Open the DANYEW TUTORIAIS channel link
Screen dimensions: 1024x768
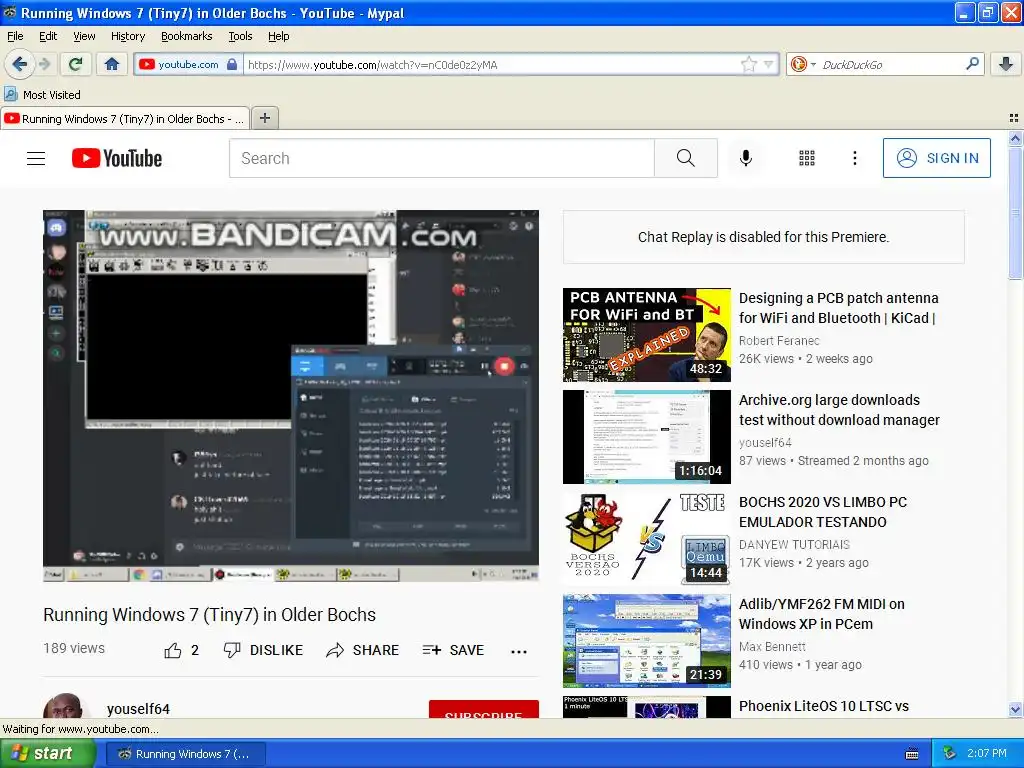794,544
